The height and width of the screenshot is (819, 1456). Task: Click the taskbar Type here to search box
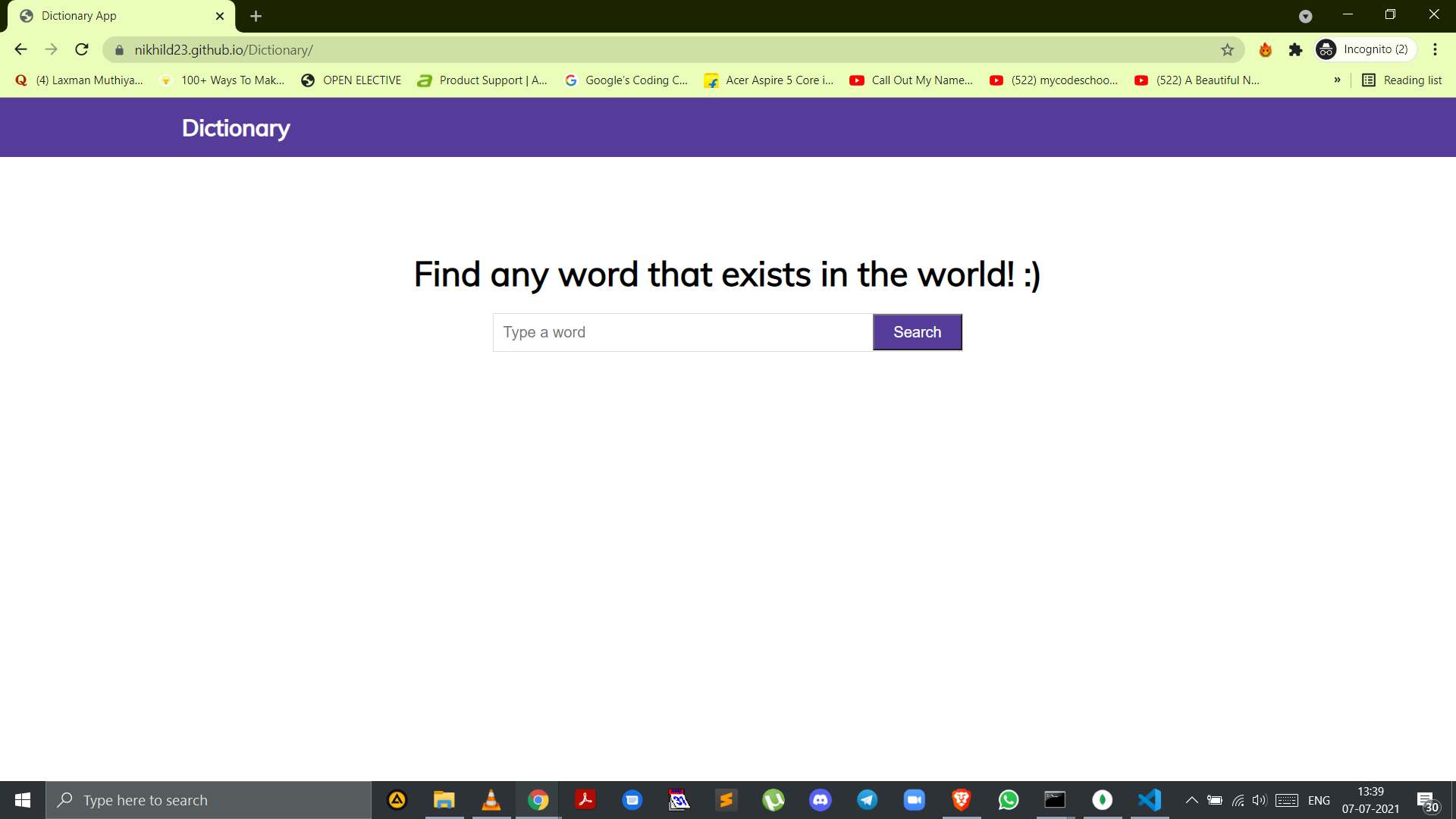[209, 800]
